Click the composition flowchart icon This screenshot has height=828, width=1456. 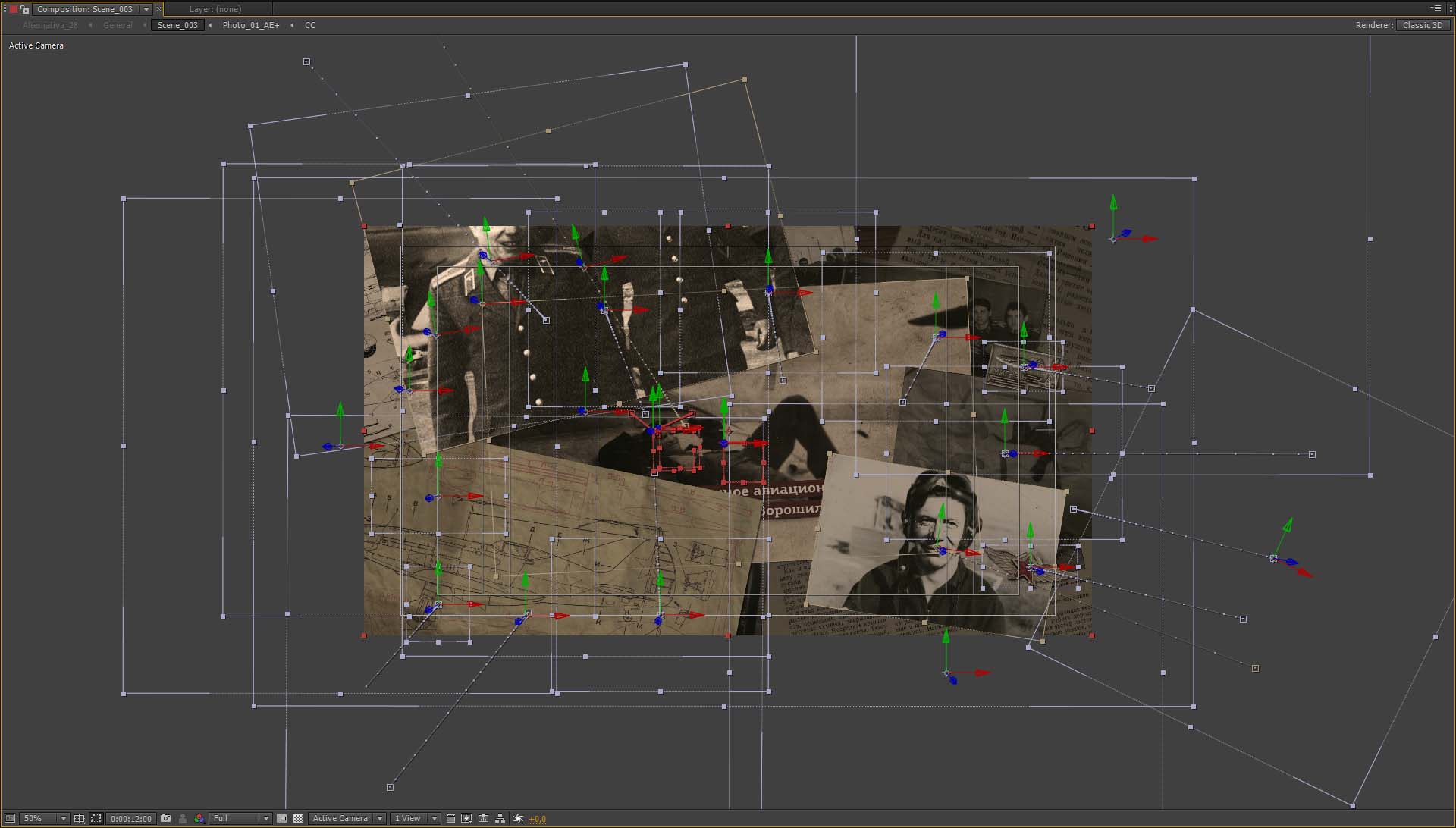(x=500, y=819)
